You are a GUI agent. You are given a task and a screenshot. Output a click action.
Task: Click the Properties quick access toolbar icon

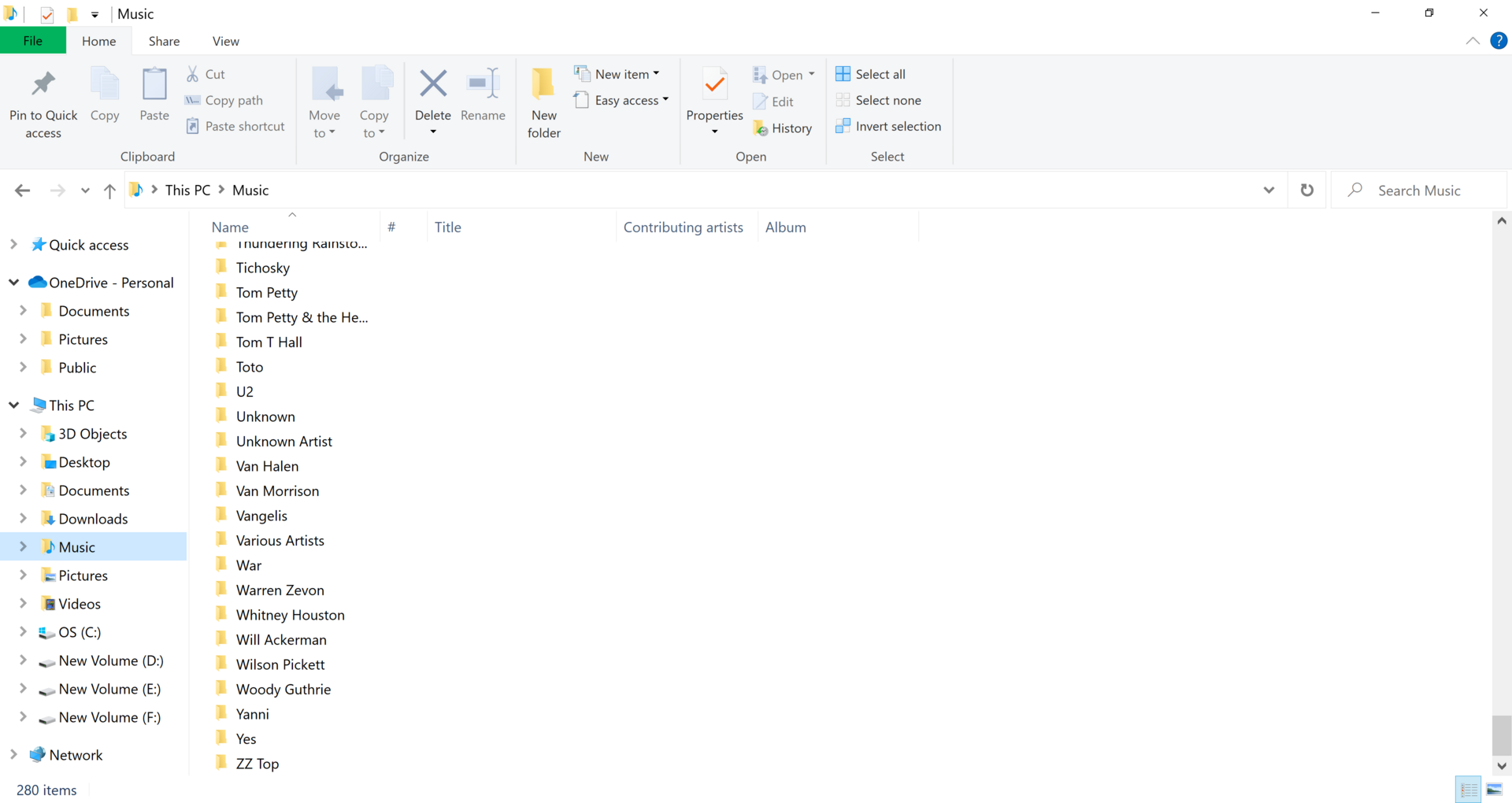click(47, 14)
